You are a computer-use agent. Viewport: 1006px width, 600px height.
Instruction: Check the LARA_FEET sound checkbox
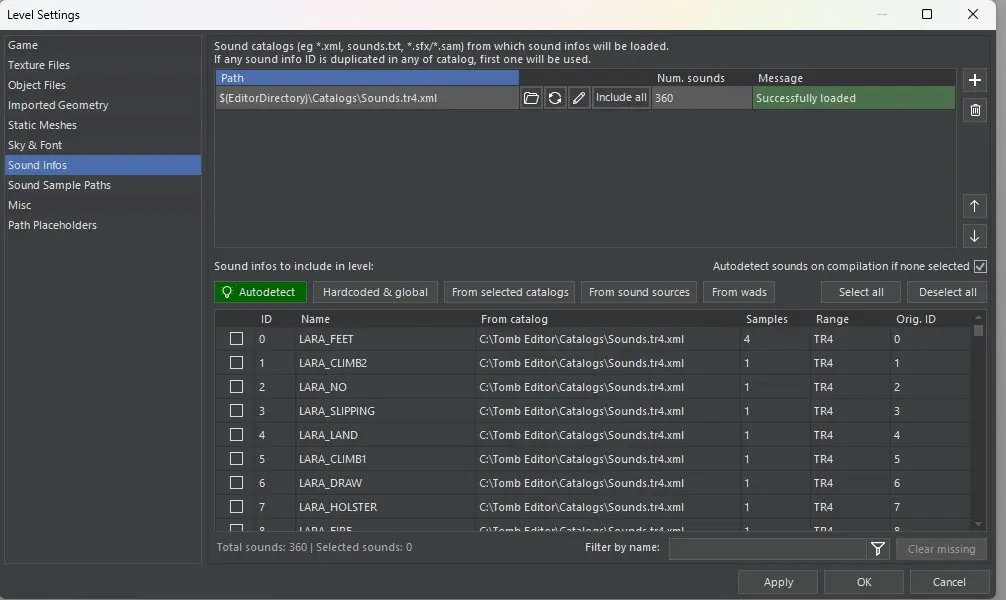pyautogui.click(x=237, y=339)
